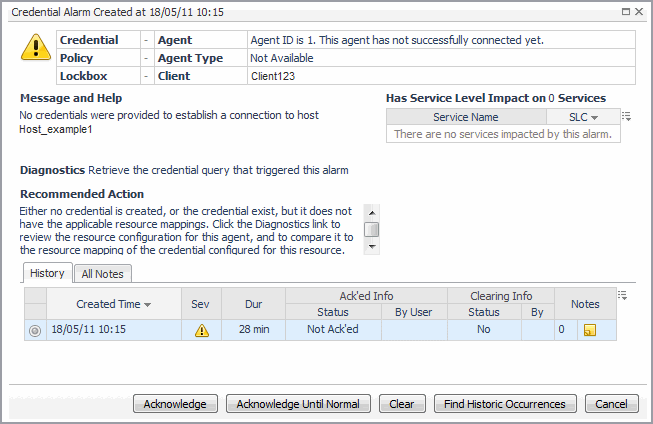Click the By User column header

[414, 312]
